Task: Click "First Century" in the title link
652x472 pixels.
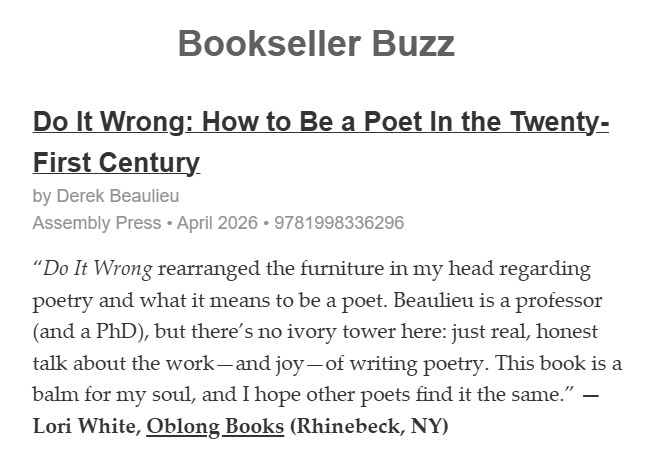Action: (x=116, y=162)
